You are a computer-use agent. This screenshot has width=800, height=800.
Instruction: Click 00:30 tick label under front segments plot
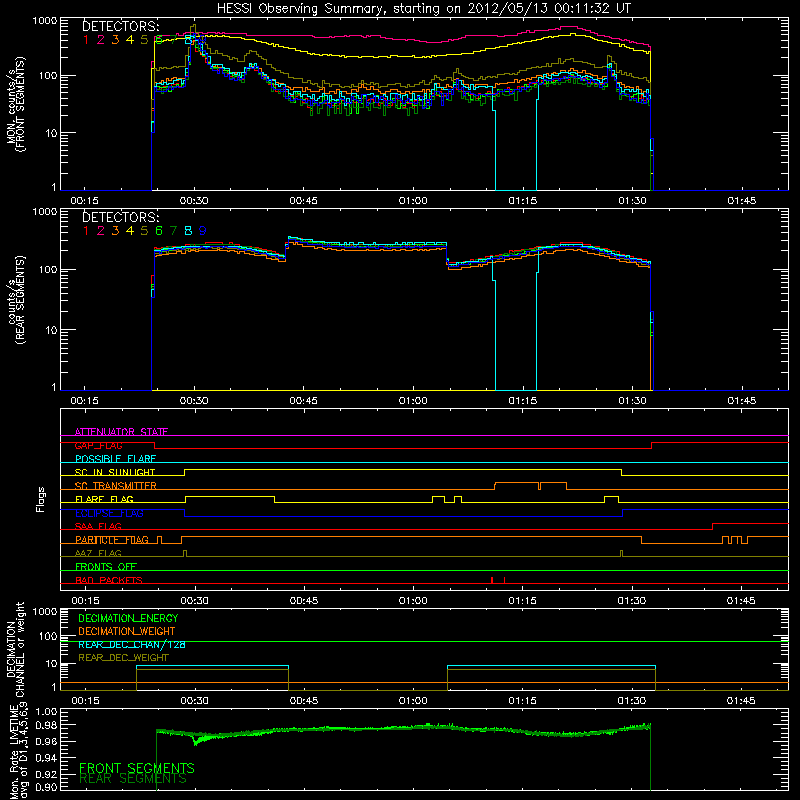[194, 201]
